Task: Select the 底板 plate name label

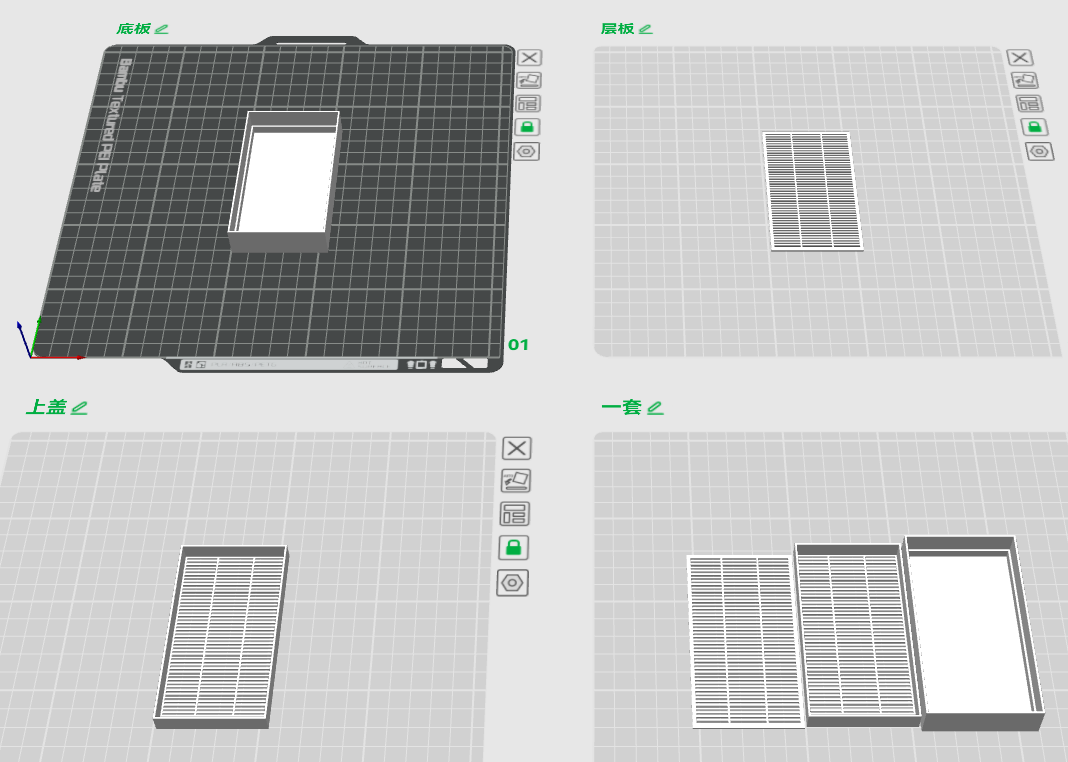Action: [x=134, y=29]
